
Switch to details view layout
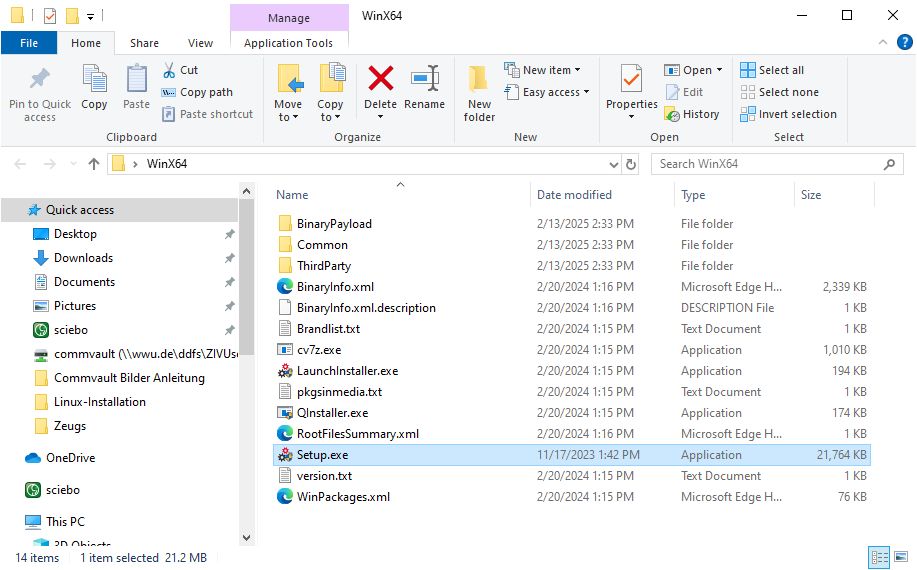click(x=880, y=558)
